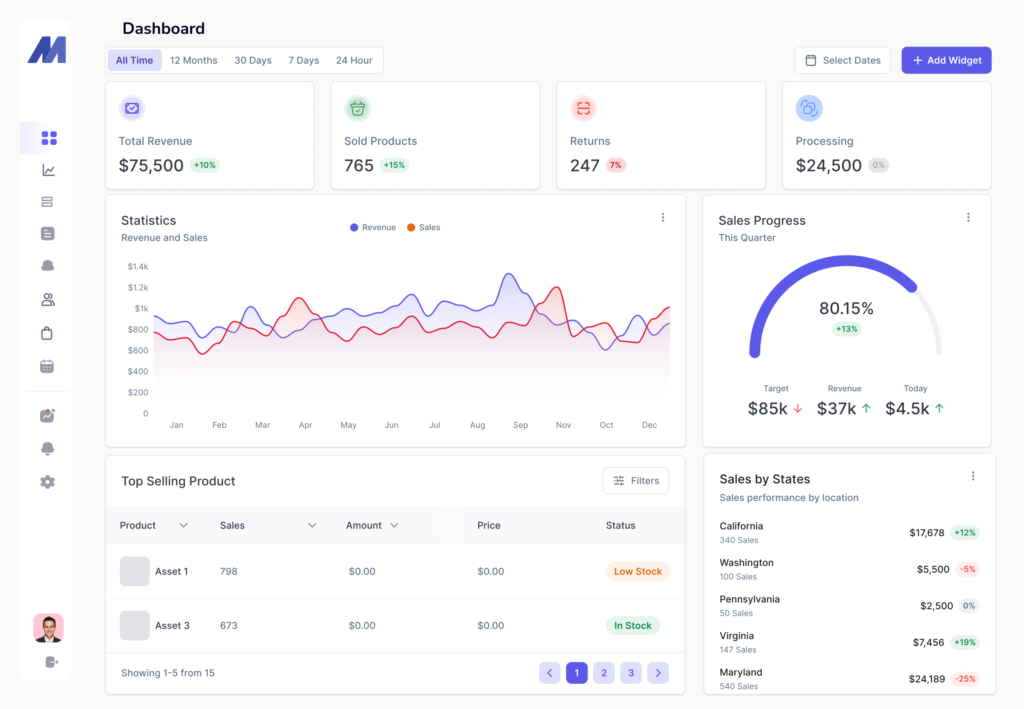Click the calendar icon in the sidebar
The image size is (1024, 709).
coord(47,366)
